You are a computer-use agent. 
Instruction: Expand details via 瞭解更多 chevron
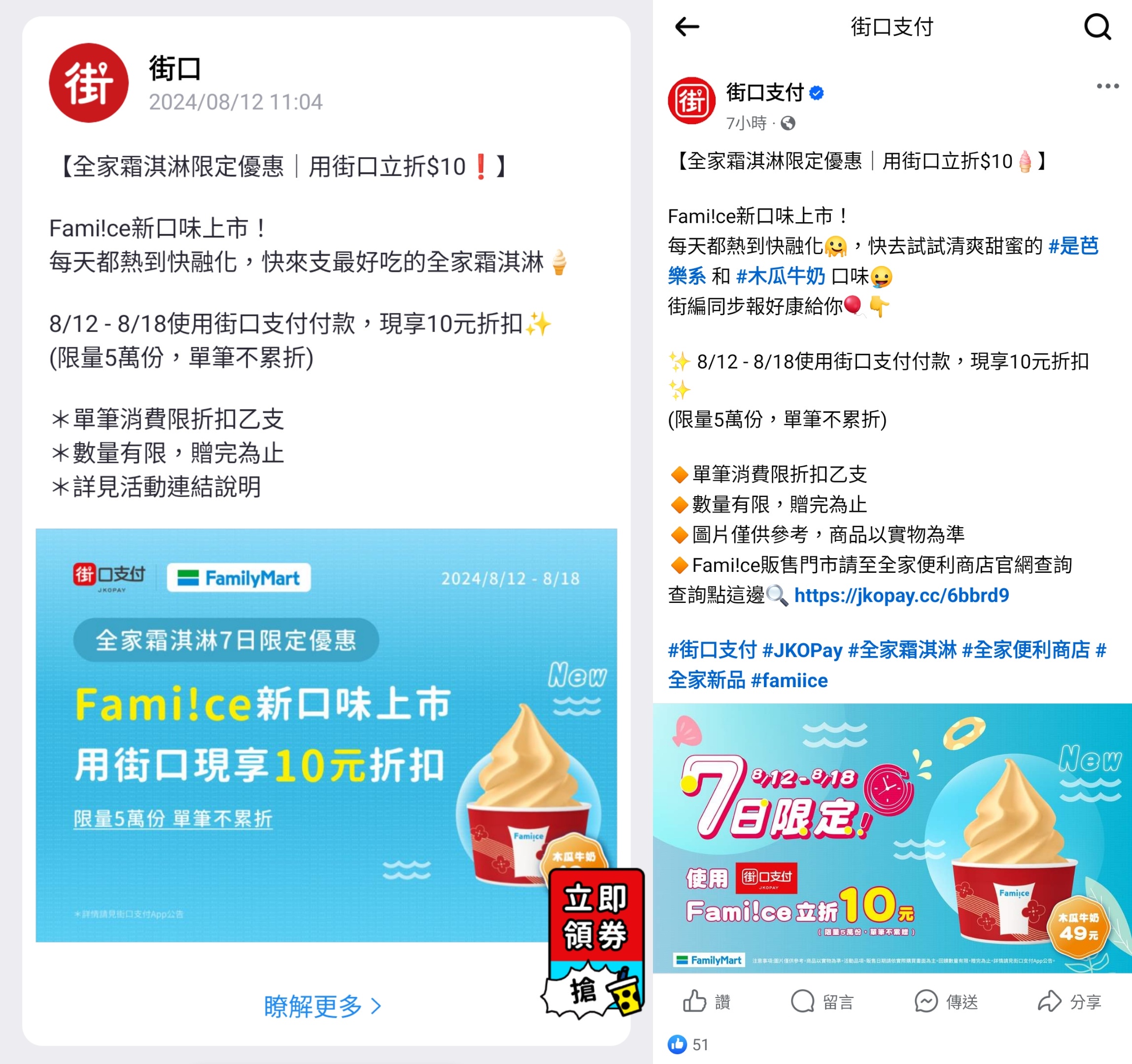(x=322, y=1006)
